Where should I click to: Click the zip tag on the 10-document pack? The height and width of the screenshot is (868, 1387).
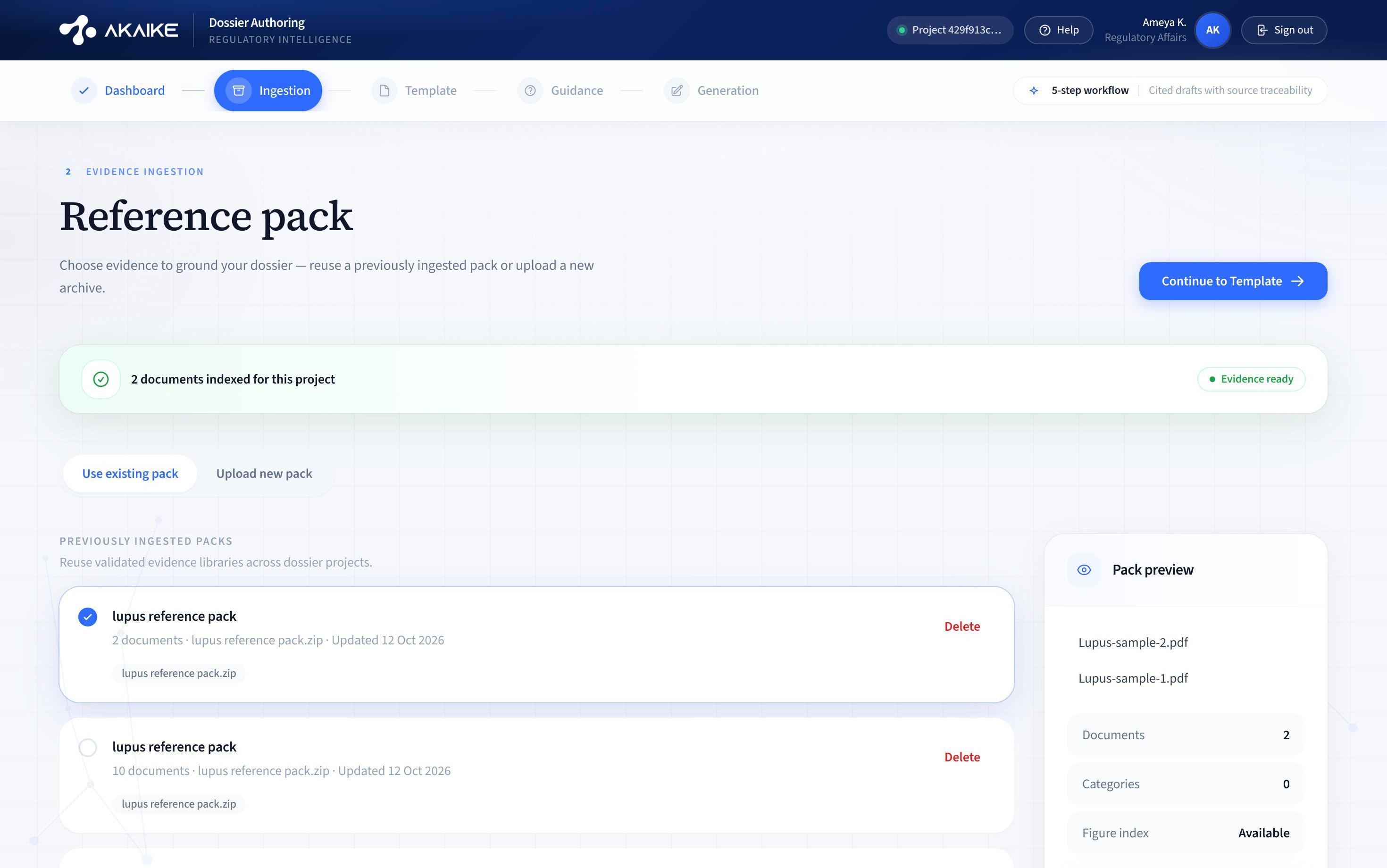coord(178,804)
